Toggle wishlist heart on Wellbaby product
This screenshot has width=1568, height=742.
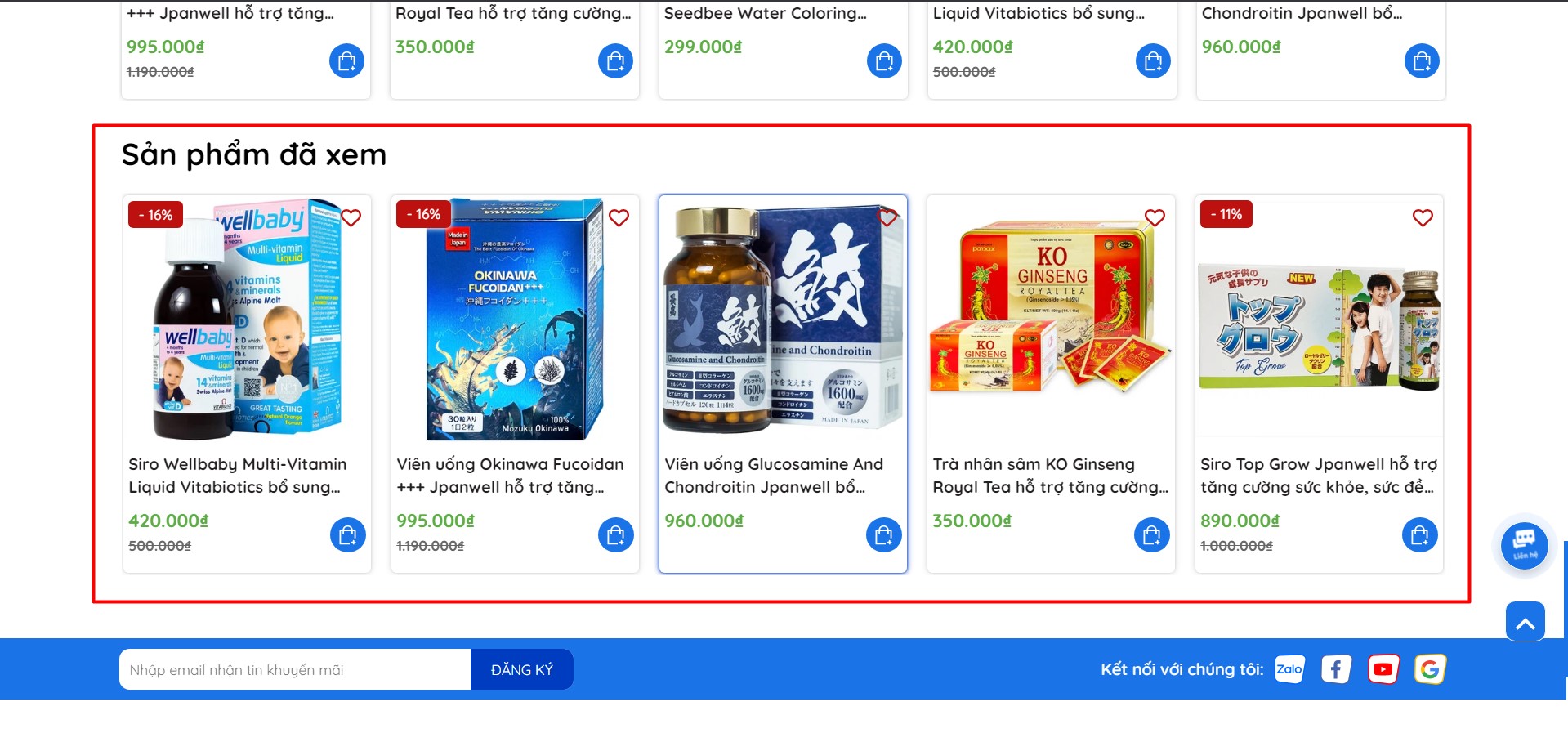(351, 217)
